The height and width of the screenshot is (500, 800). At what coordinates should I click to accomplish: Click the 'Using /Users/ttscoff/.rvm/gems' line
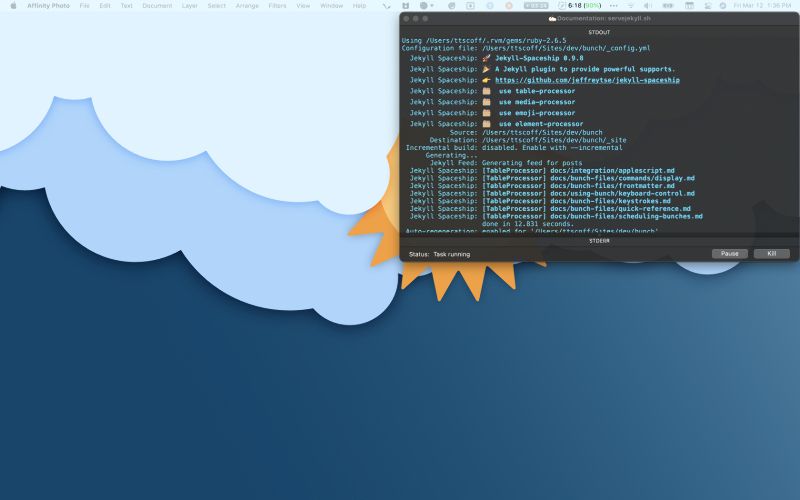(484, 40)
